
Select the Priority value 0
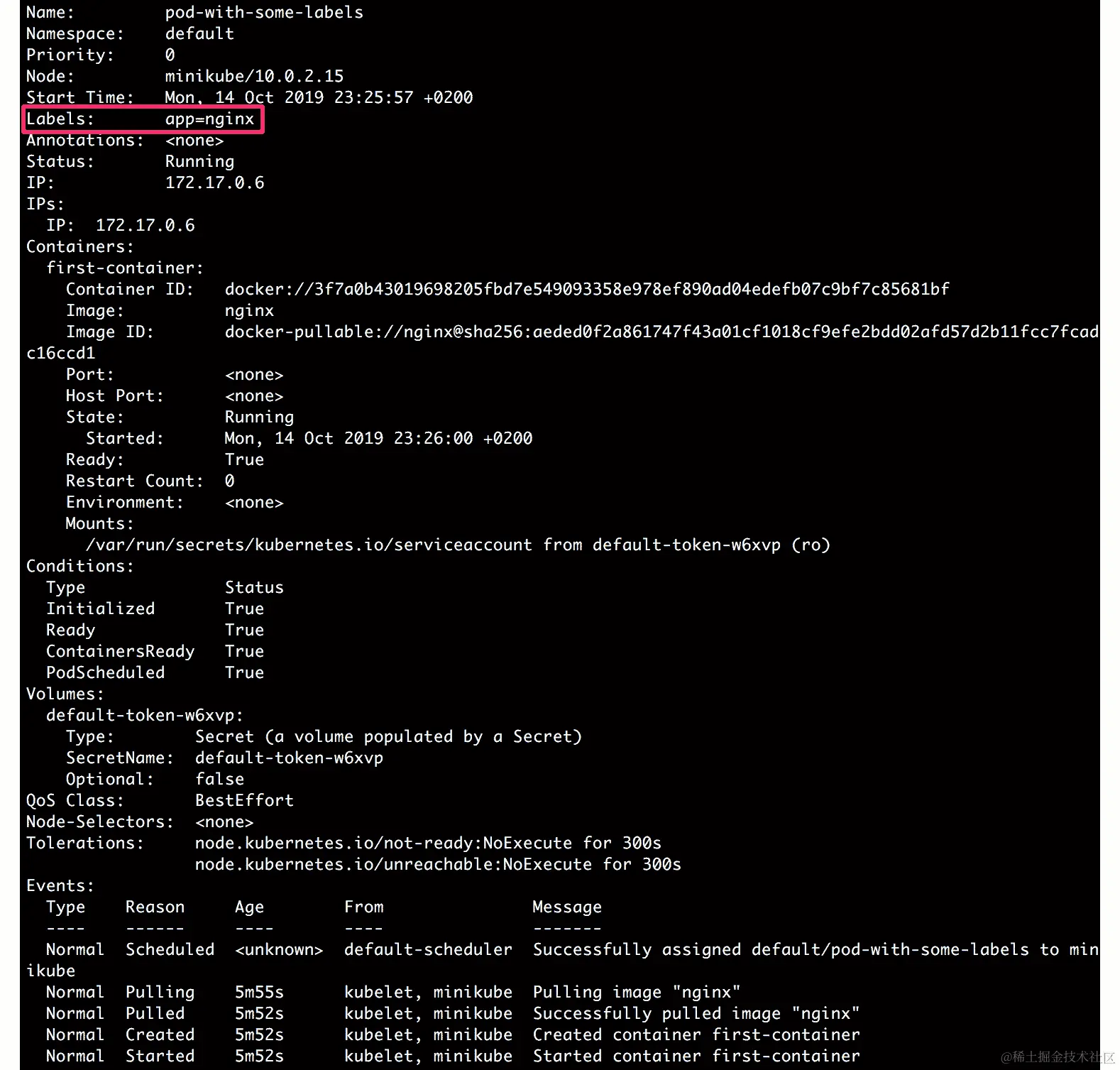pos(170,55)
